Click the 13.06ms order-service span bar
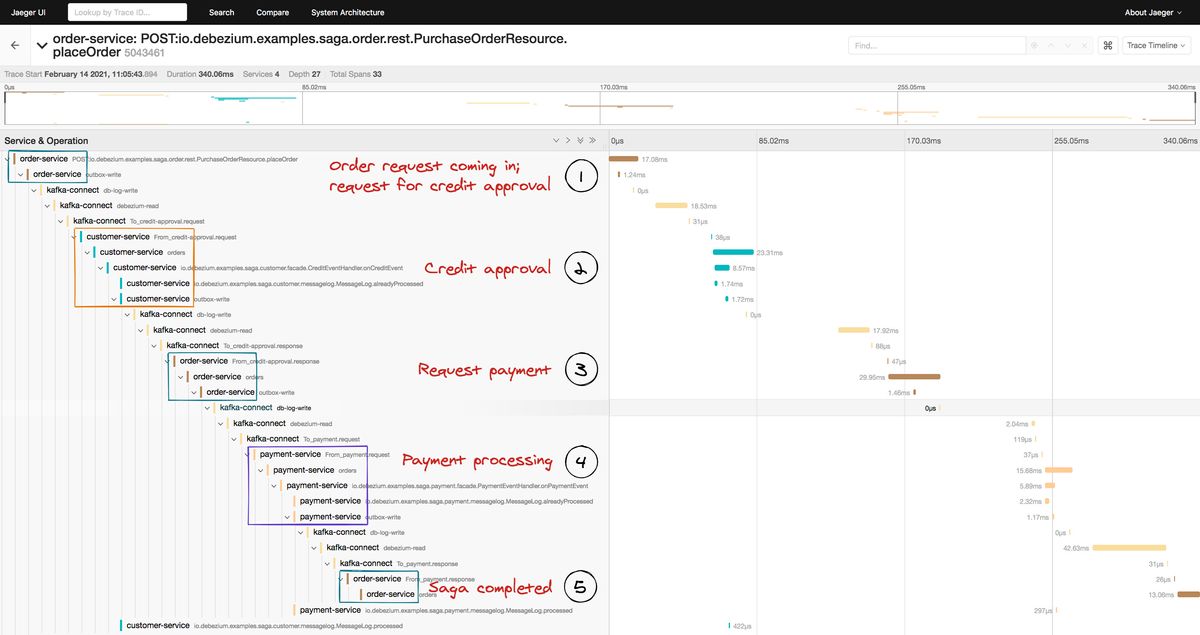 tap(1188, 594)
